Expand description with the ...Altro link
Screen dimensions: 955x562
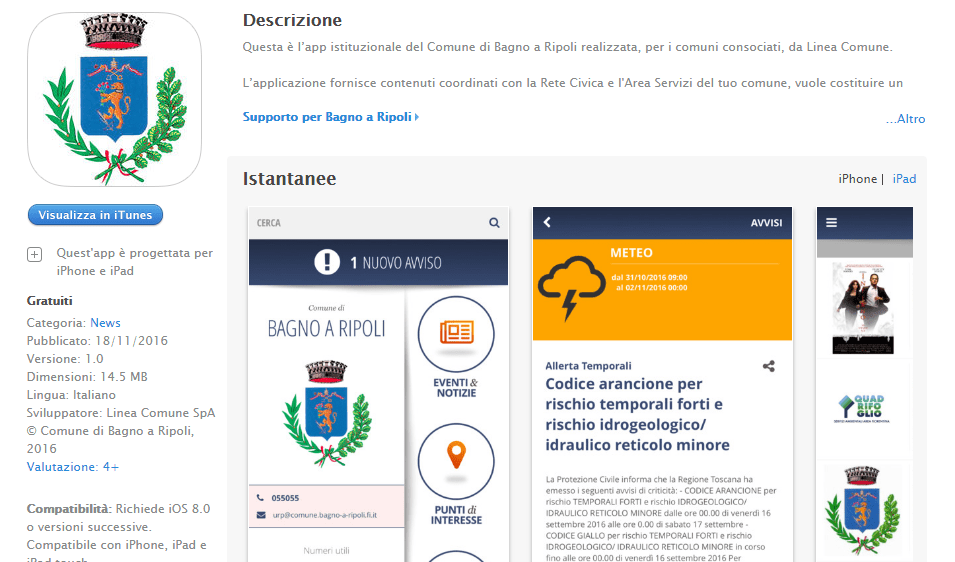(x=905, y=119)
